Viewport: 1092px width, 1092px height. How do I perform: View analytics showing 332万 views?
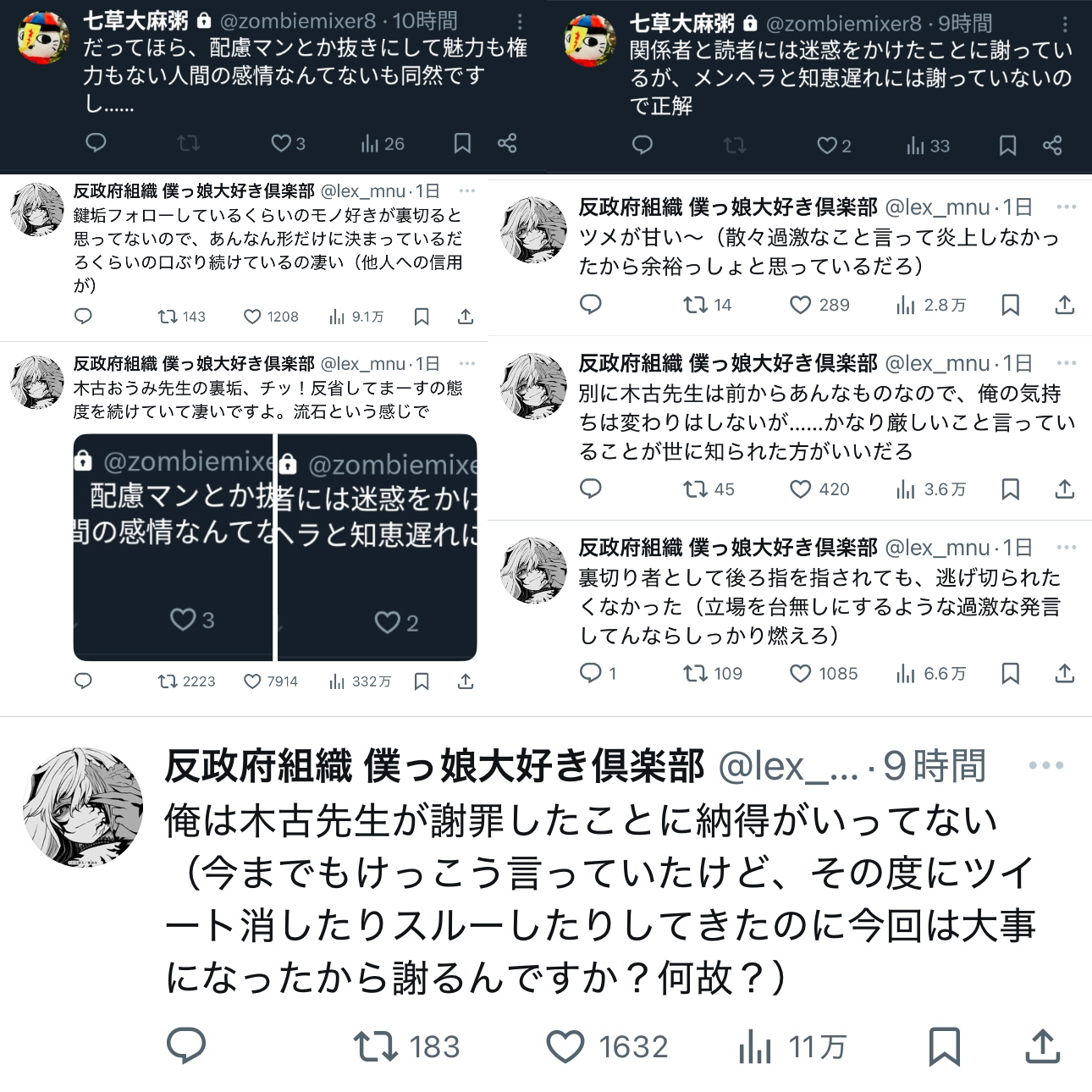(360, 681)
